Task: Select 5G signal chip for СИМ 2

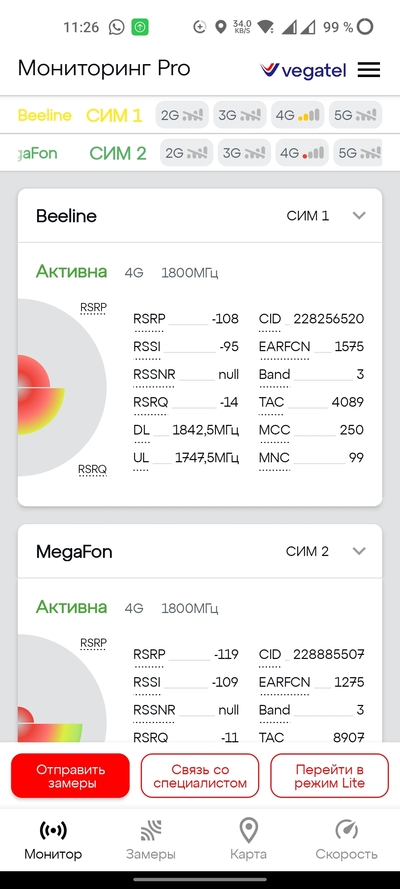Action: point(358,153)
